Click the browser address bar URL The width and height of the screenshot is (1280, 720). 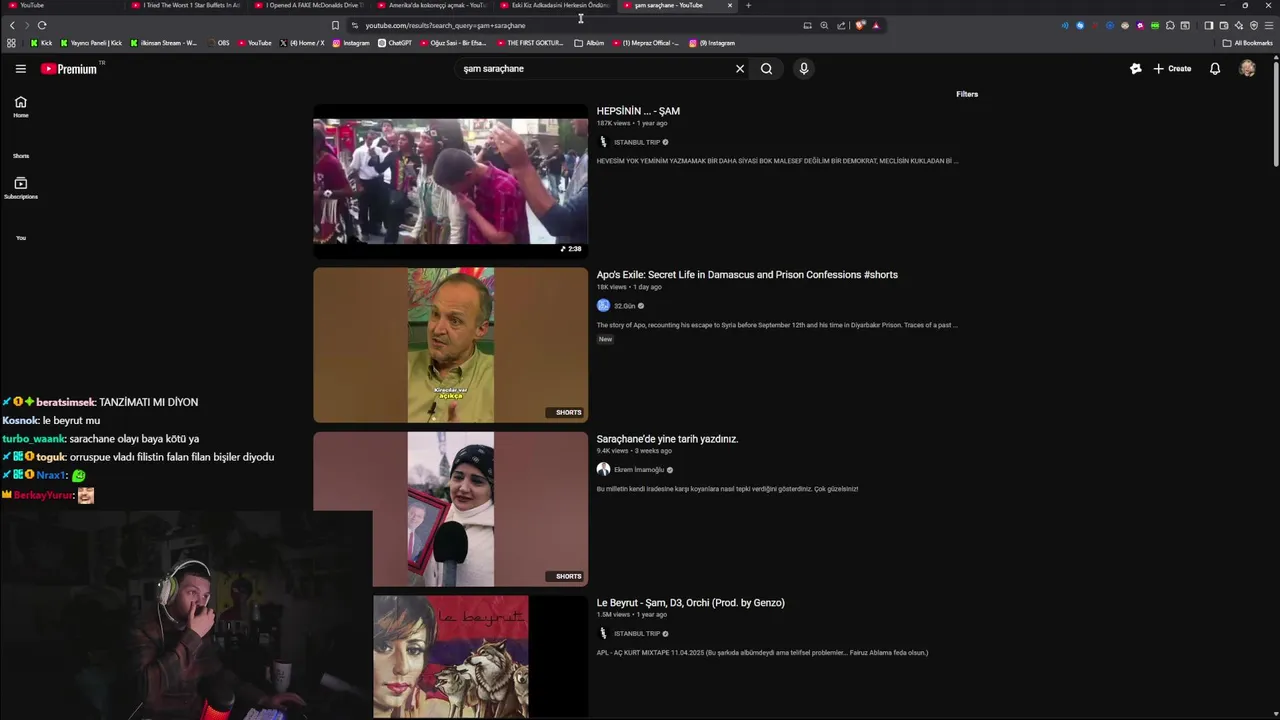tap(445, 25)
